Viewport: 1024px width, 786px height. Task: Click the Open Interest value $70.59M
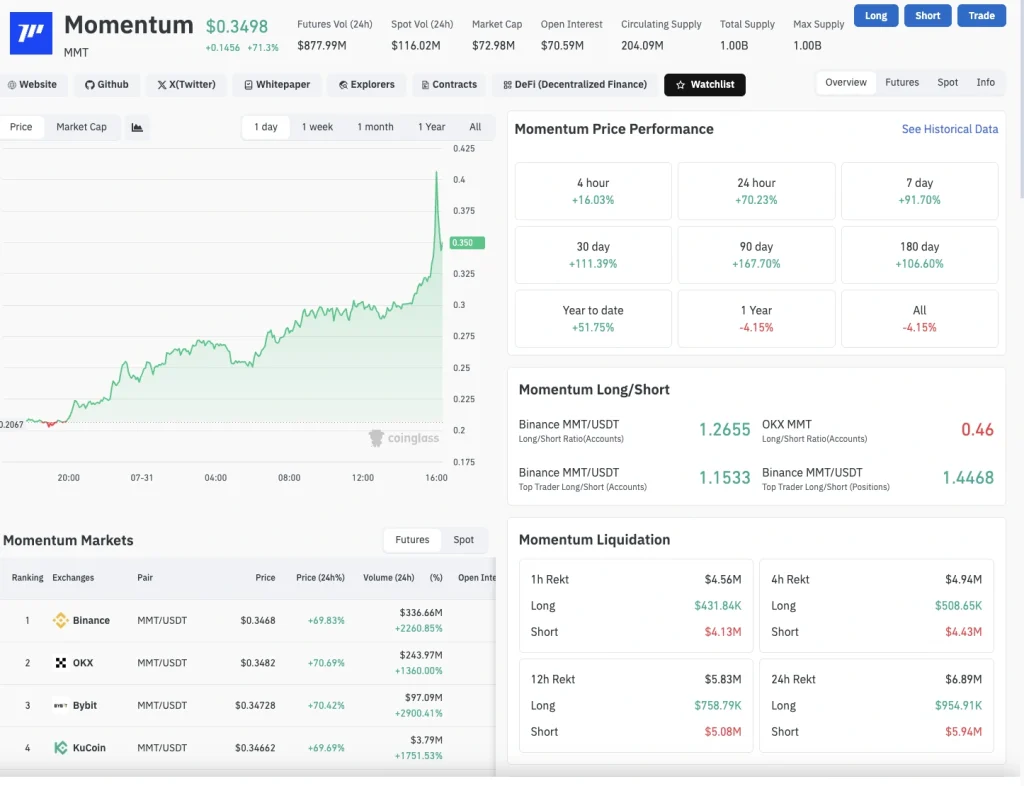tap(562, 46)
